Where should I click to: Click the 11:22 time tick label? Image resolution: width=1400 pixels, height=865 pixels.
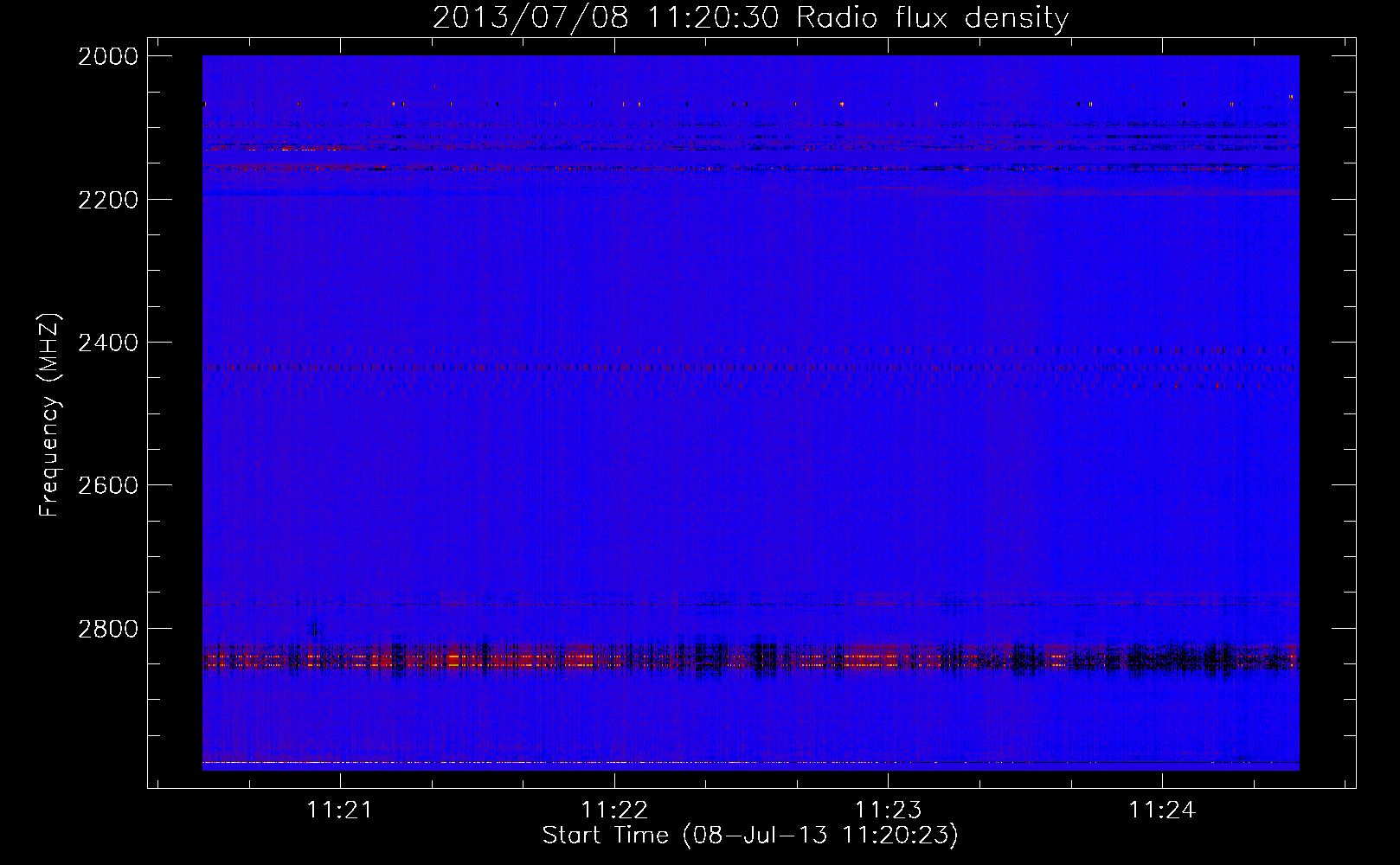pyautogui.click(x=614, y=811)
